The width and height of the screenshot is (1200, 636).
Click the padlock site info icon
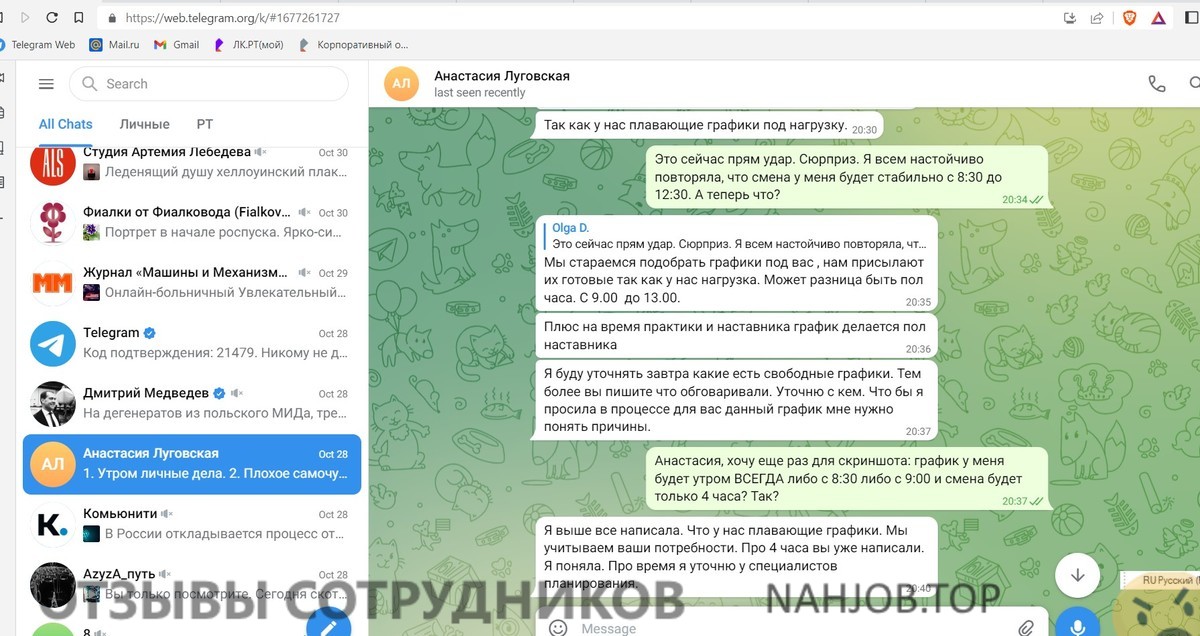tap(110, 18)
